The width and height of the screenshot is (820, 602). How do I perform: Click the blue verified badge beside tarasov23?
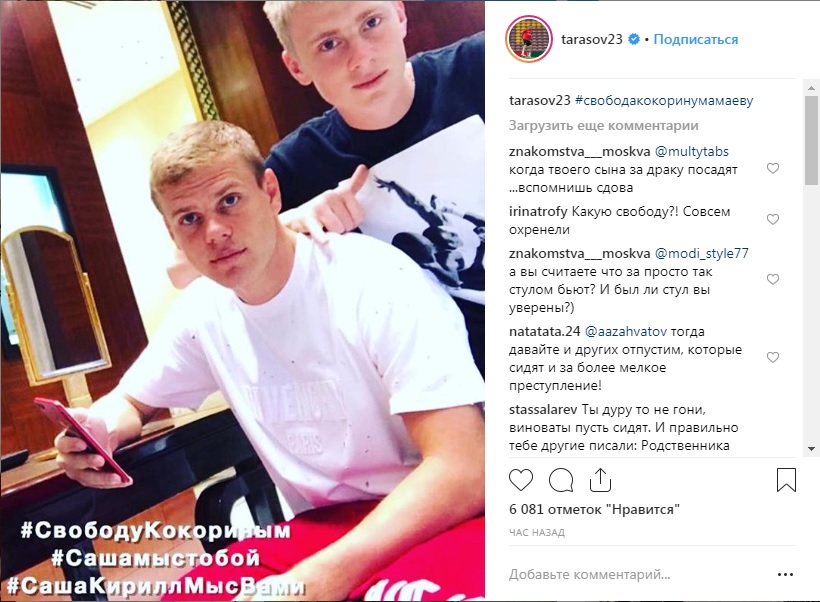[634, 39]
